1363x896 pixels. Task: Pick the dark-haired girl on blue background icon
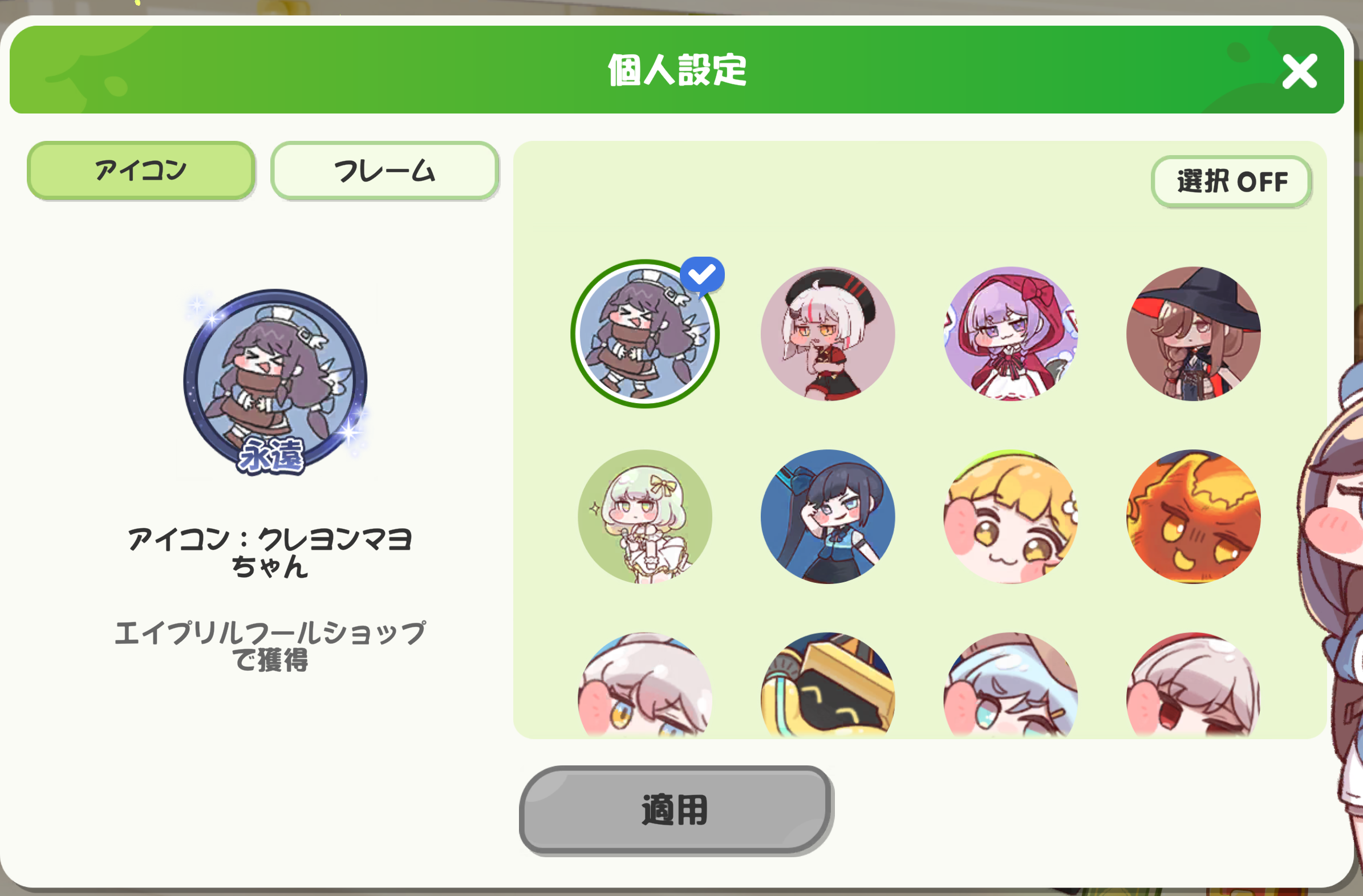[827, 517]
